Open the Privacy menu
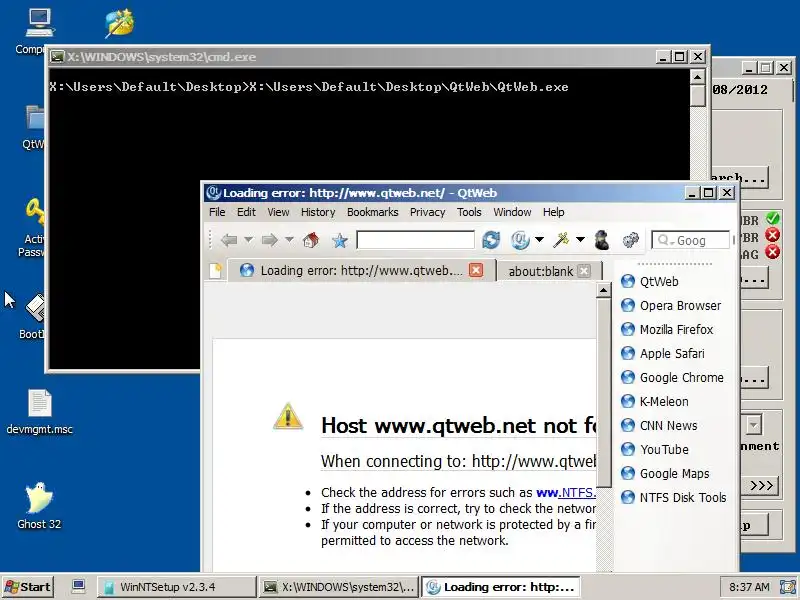This screenshot has height=600, width=800. [428, 212]
